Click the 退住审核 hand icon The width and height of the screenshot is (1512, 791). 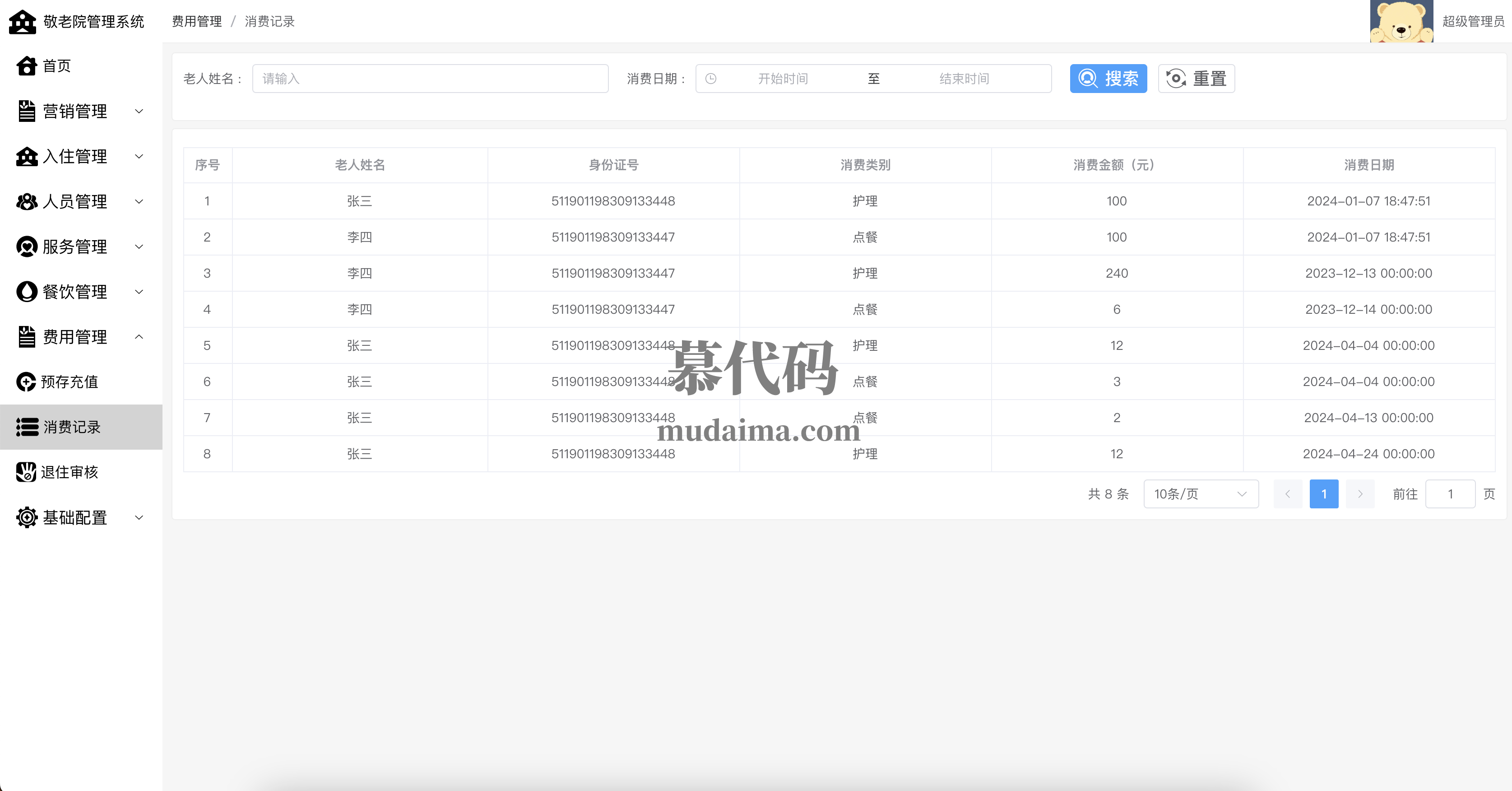[27, 472]
